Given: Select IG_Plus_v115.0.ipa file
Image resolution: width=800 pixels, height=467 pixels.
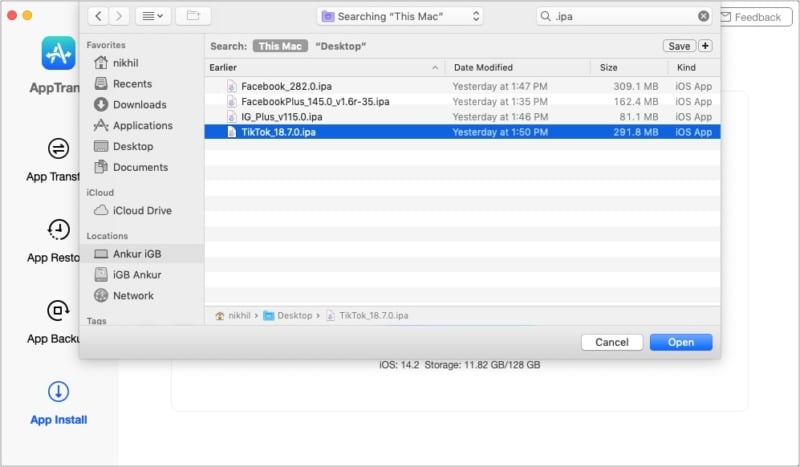Looking at the screenshot, I should click(x=462, y=117).
